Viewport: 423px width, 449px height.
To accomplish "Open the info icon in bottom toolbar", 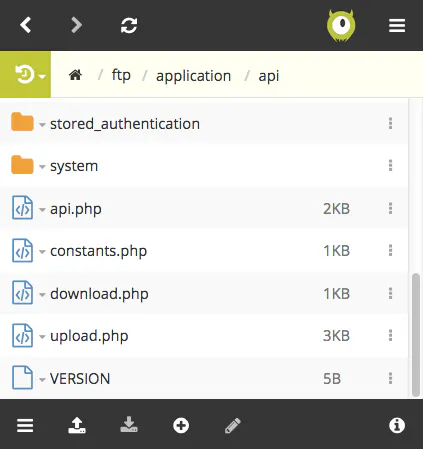I will click(x=397, y=425).
